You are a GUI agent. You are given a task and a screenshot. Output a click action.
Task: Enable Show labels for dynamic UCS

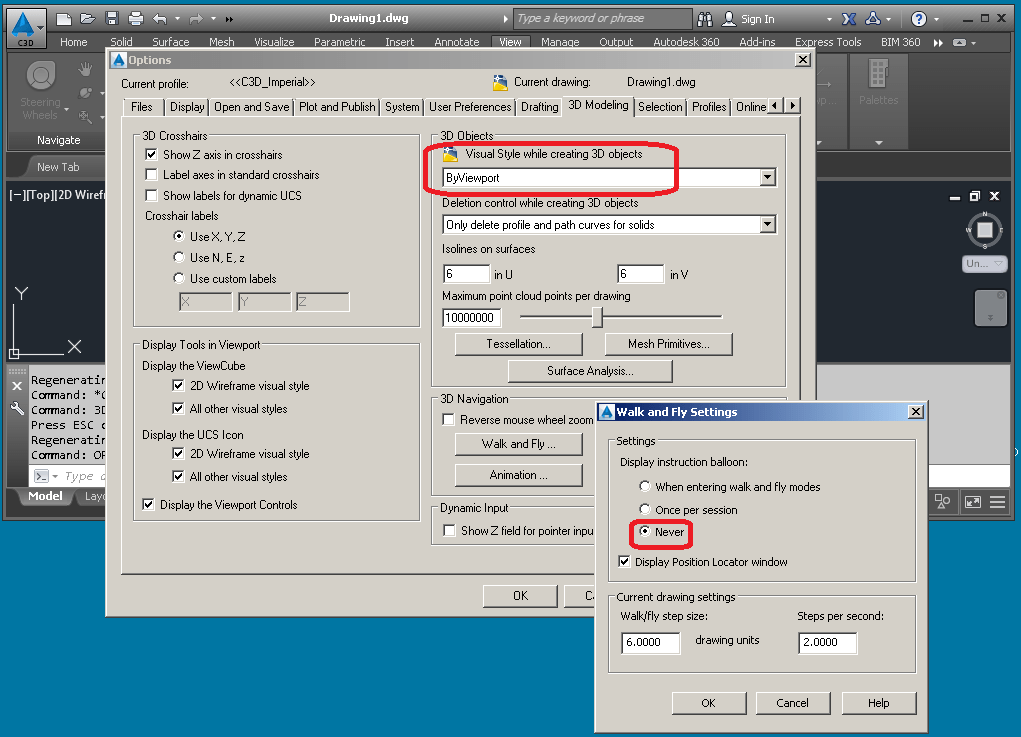(x=151, y=195)
